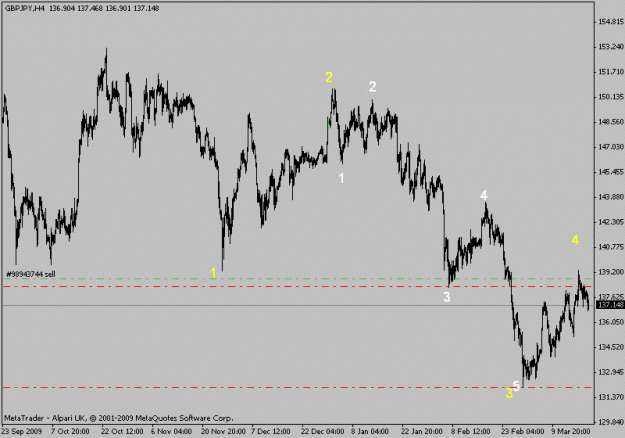Viewport: 625px width, 438px height.
Task: Click the 150.135 price scale value
Action: point(611,97)
